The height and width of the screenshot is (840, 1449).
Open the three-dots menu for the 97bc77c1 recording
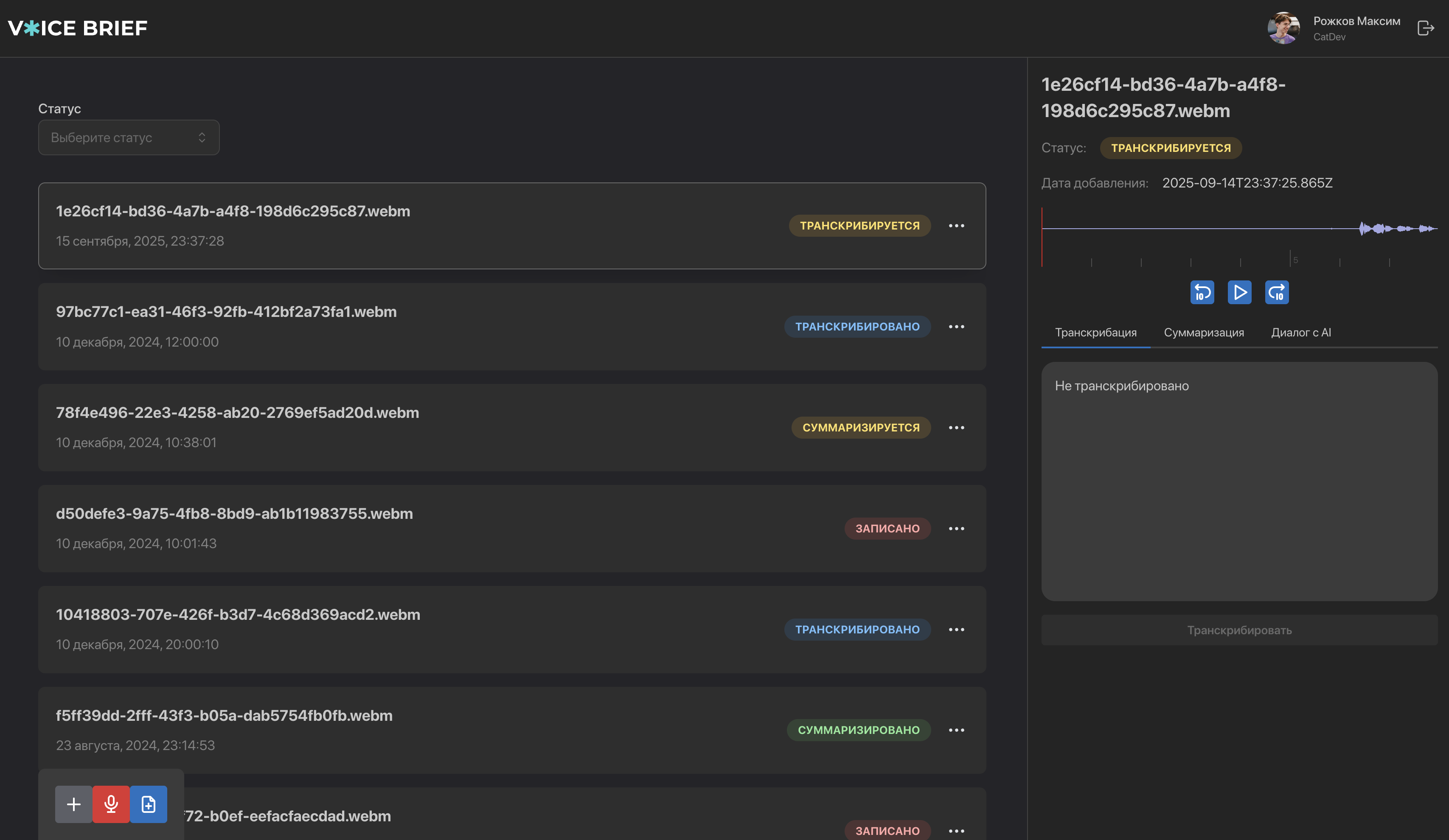956,327
